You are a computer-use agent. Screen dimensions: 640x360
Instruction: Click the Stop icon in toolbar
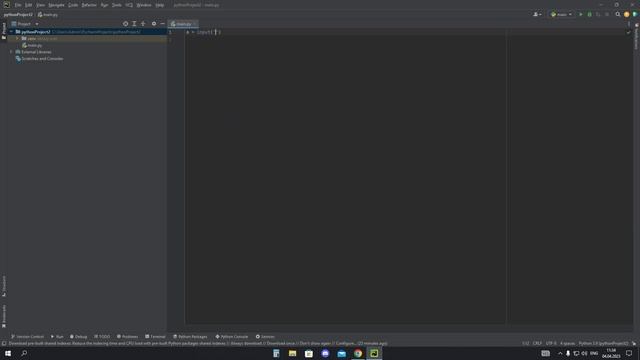point(607,14)
